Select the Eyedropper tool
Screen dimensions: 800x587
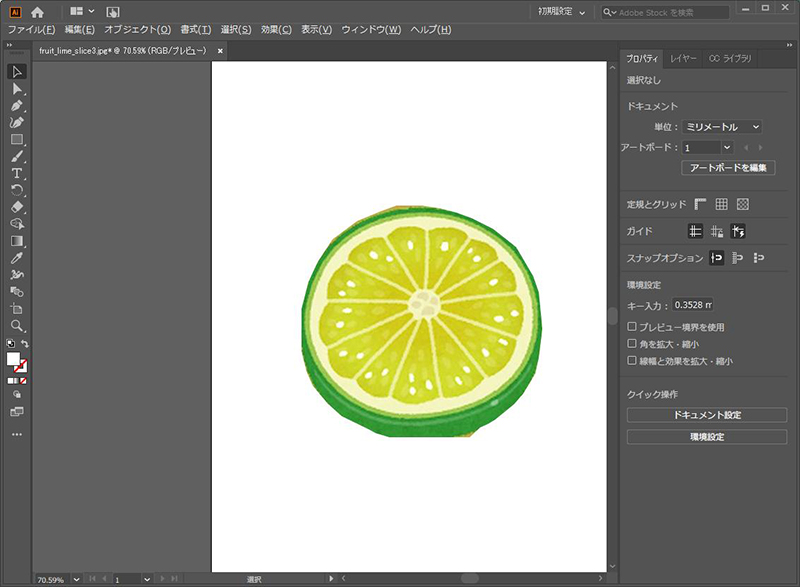click(17, 258)
